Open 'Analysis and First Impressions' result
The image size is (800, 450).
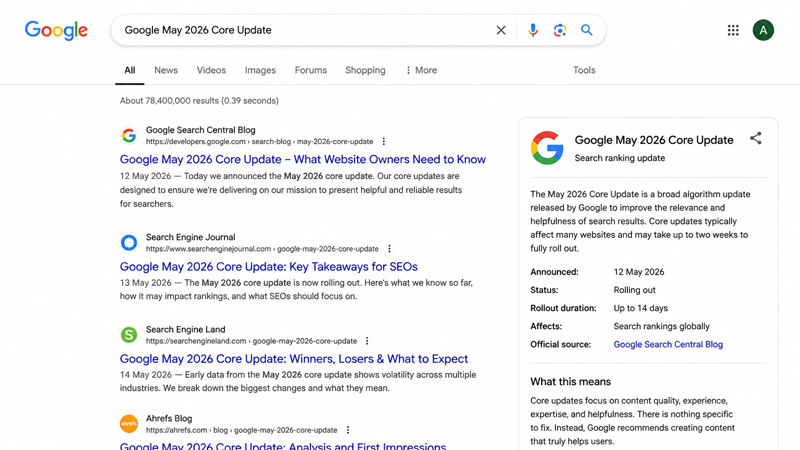pos(283,445)
